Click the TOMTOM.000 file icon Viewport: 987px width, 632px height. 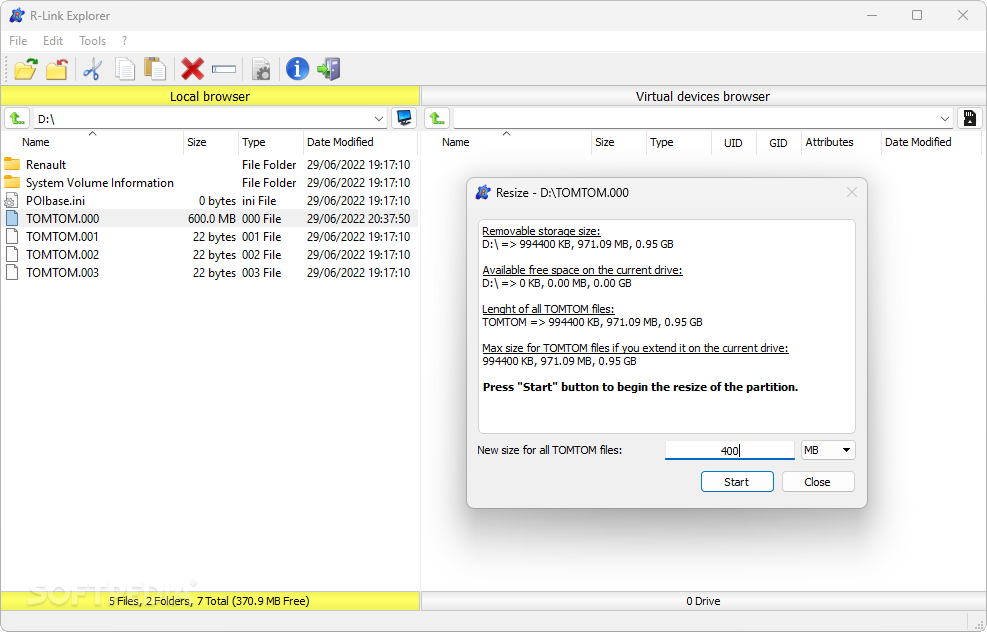pos(12,218)
